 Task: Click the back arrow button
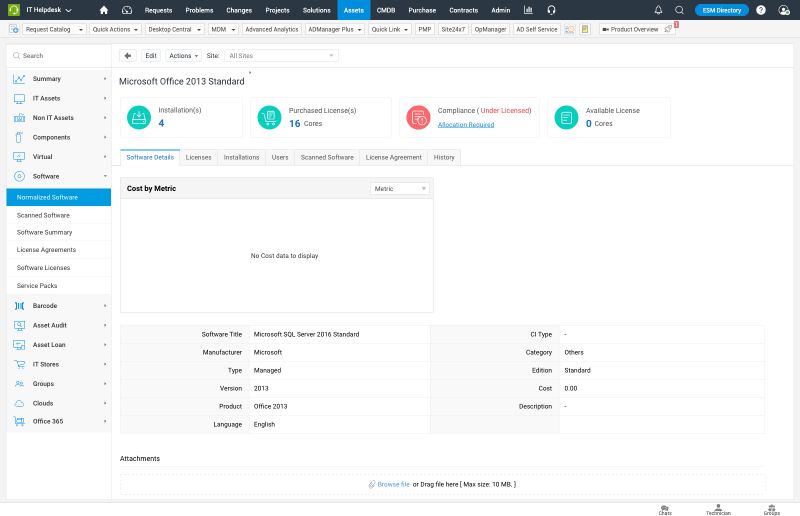click(x=128, y=56)
